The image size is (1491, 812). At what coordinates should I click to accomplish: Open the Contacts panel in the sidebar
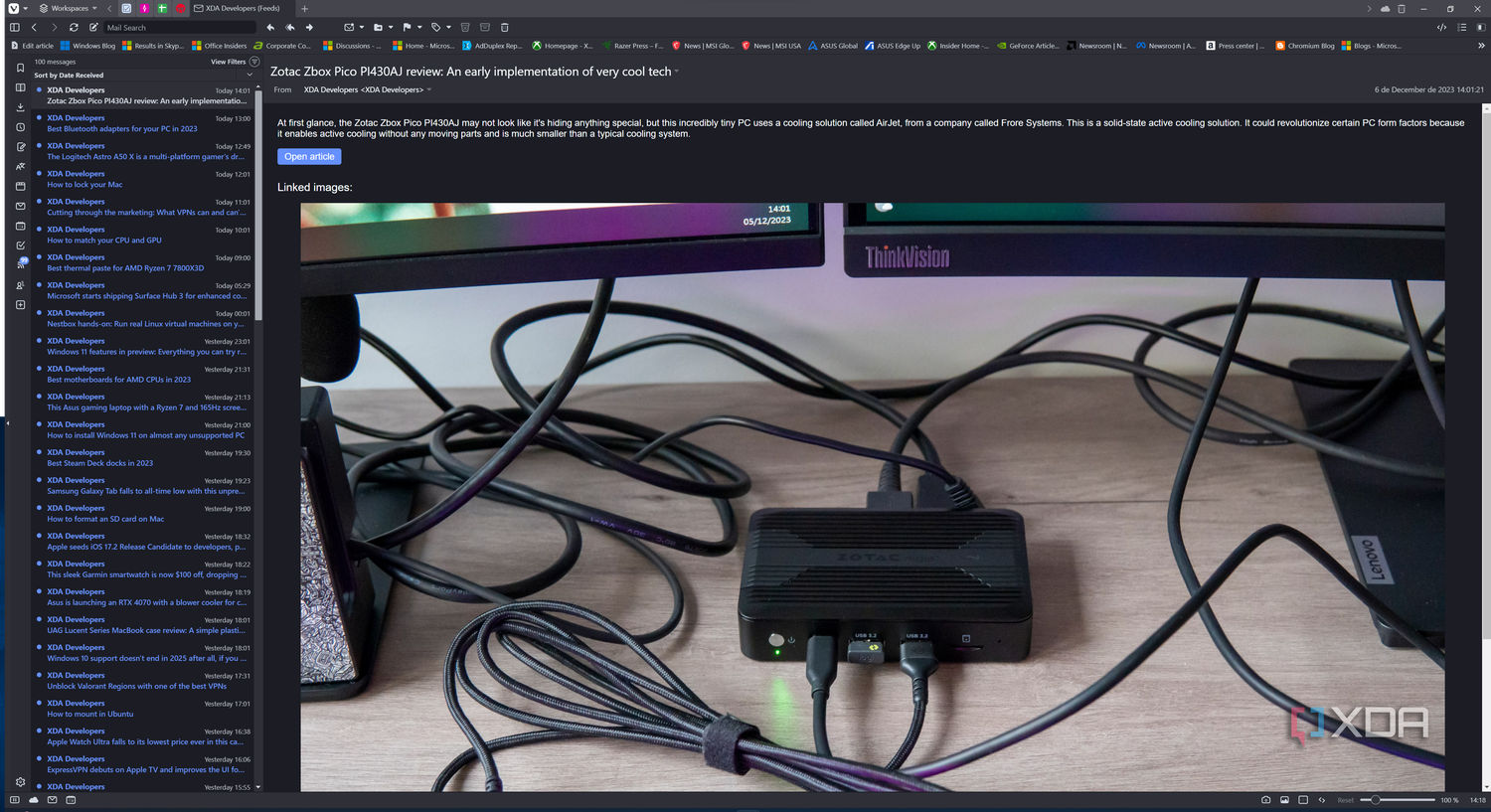click(20, 285)
